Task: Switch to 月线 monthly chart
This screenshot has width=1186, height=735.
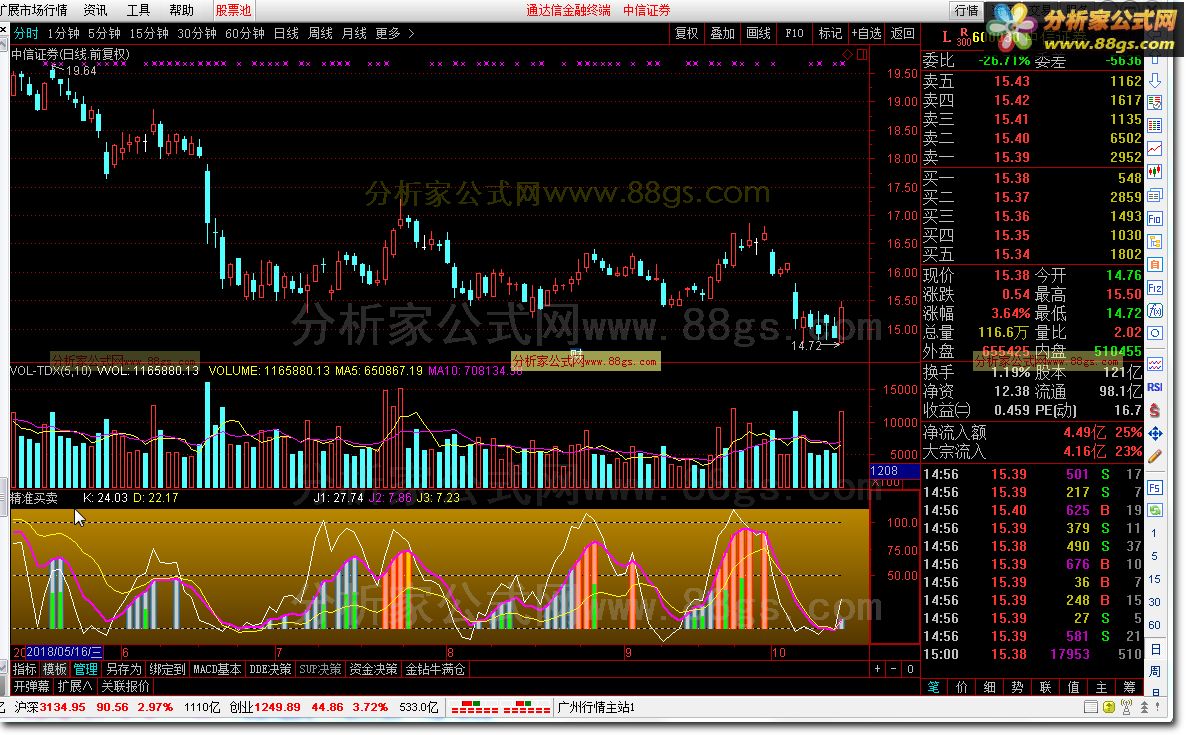Action: [x=354, y=33]
